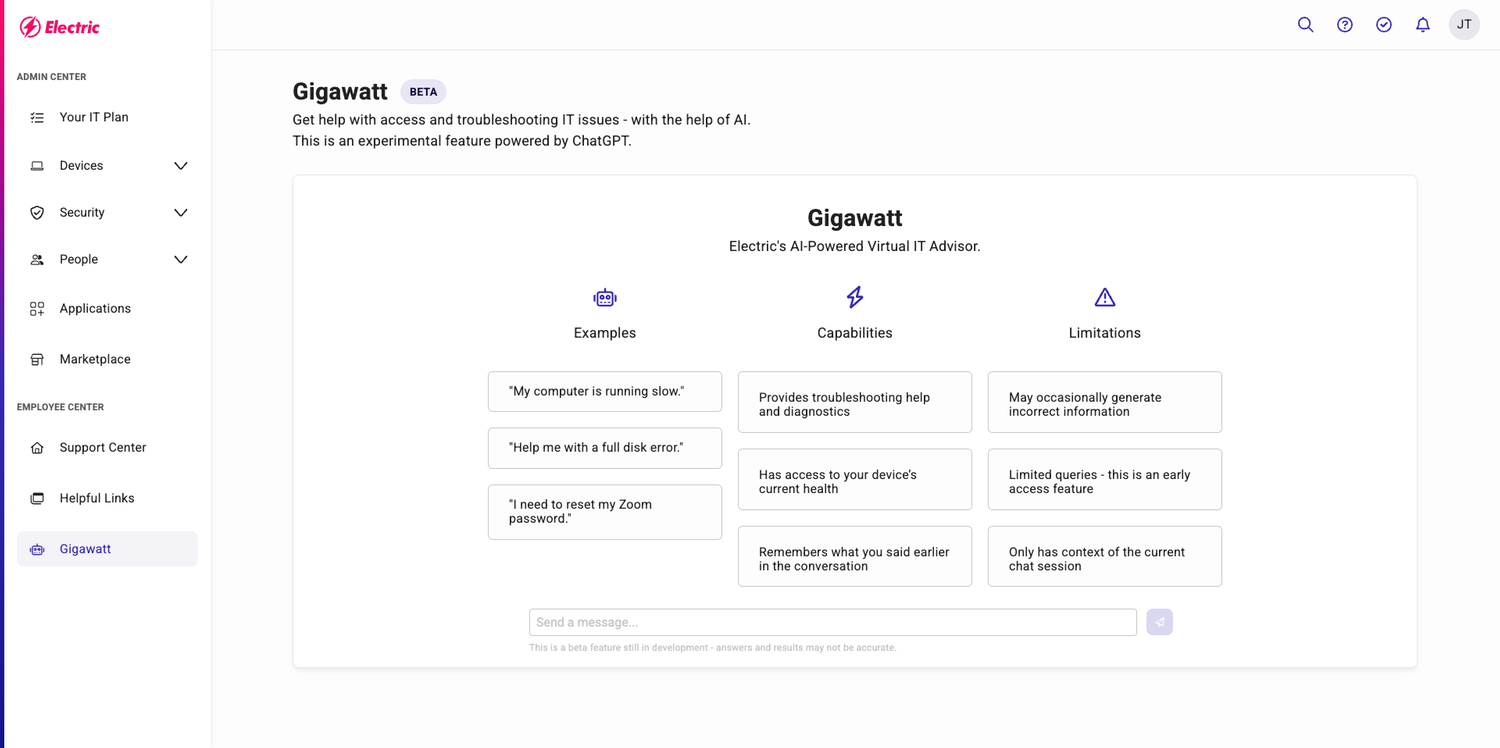Open Gigawatt from the sidebar
This screenshot has width=1500, height=748.
pos(87,548)
